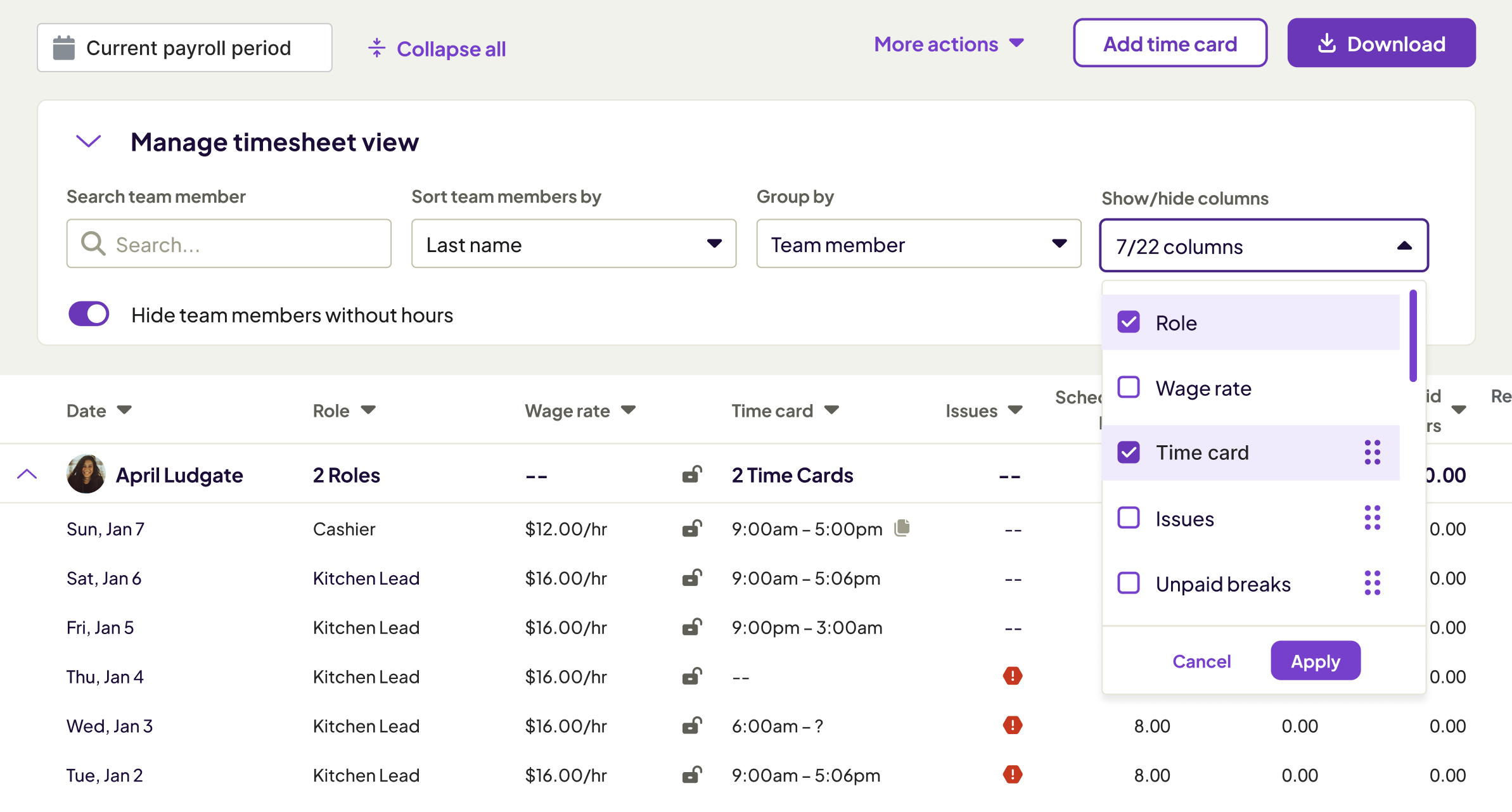Open the More actions menu
Image resolution: width=1512 pixels, height=812 pixels.
point(949,44)
